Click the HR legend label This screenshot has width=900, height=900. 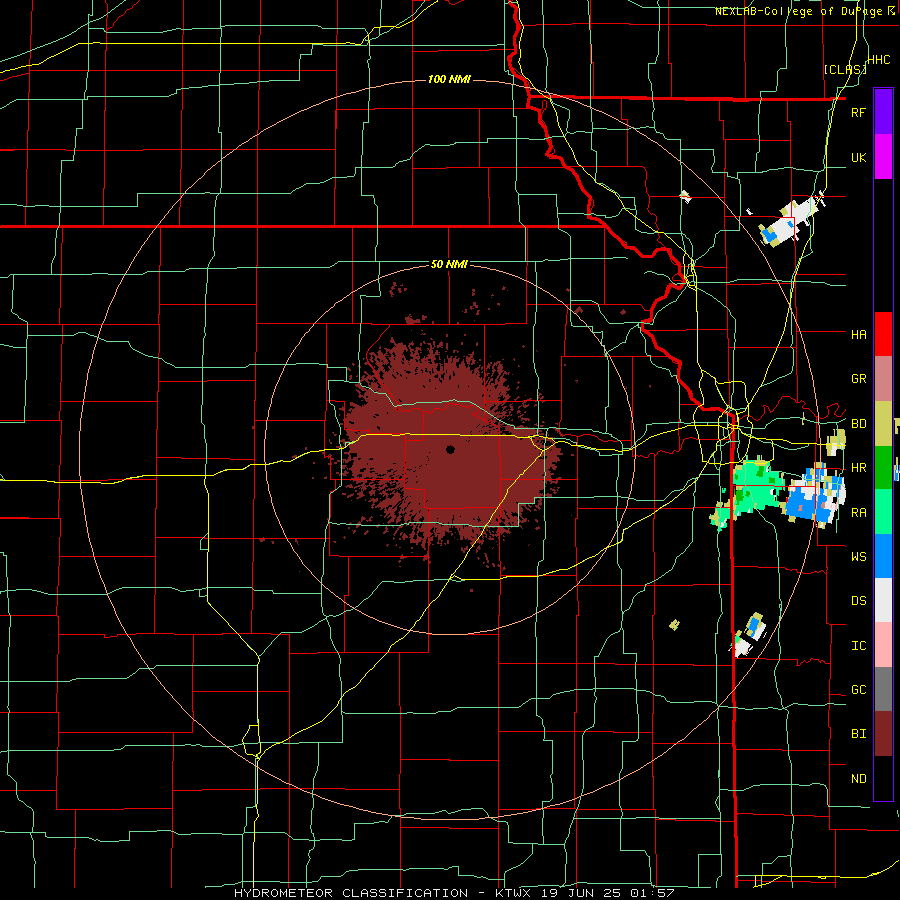[x=858, y=468]
